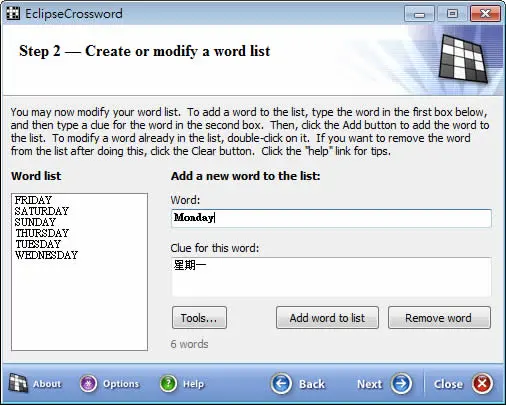This screenshot has height=406, width=506.
Task: Select THURSDAY in the word list
Action: (x=42, y=233)
